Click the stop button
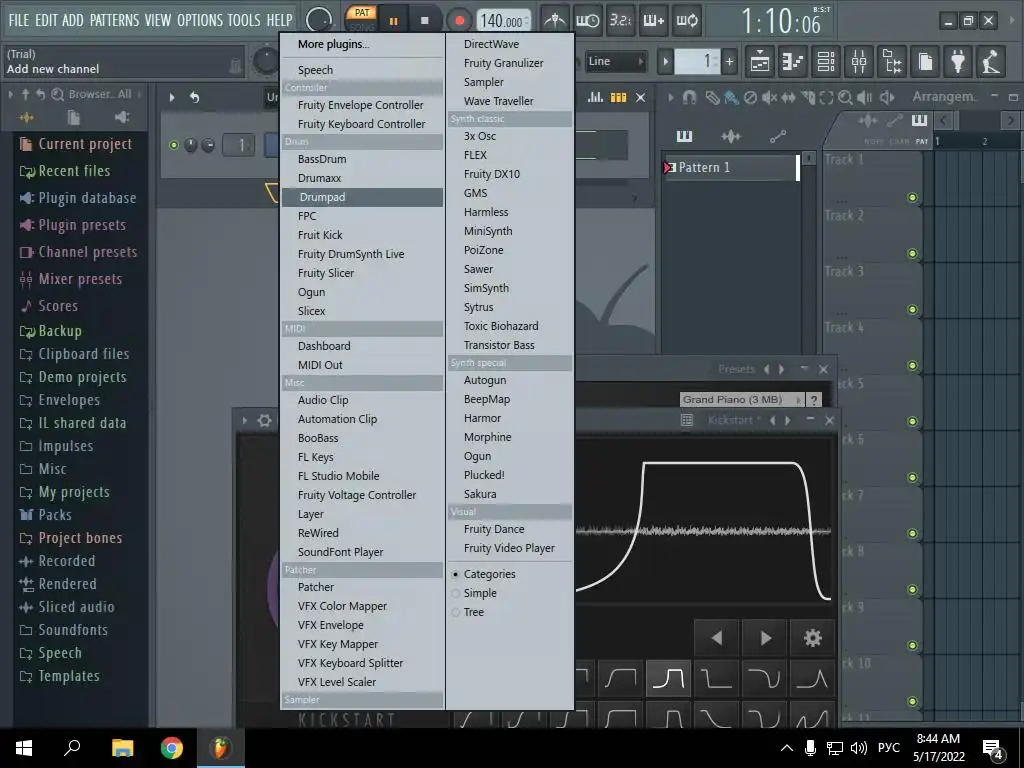 point(425,20)
